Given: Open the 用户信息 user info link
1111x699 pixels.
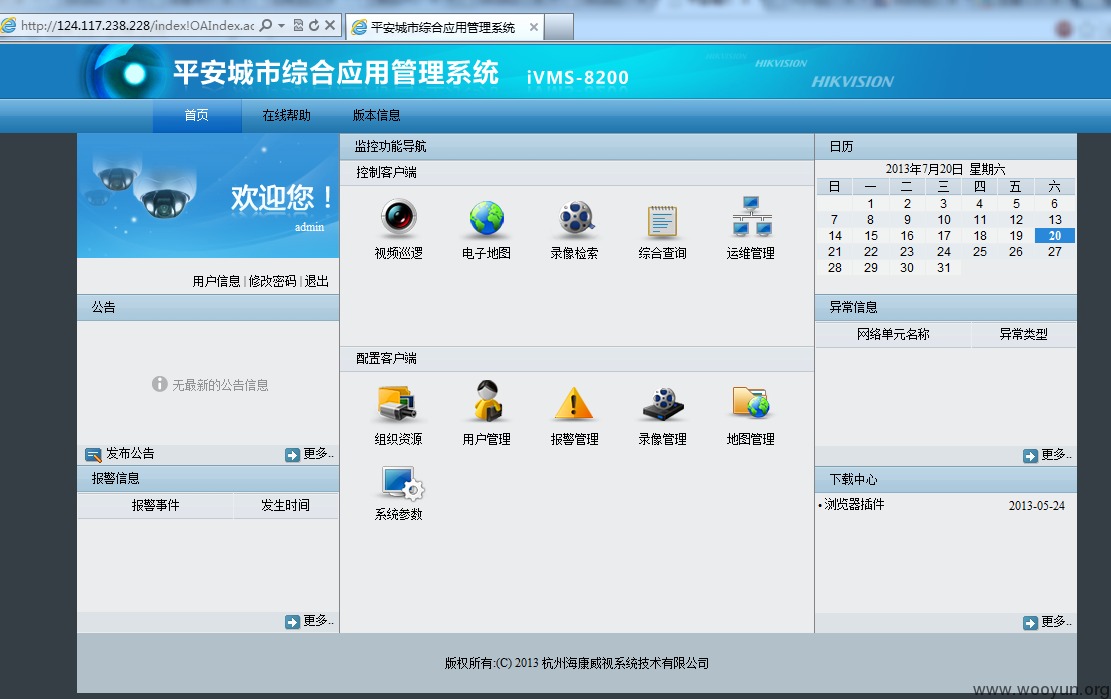Looking at the screenshot, I should pyautogui.click(x=216, y=282).
